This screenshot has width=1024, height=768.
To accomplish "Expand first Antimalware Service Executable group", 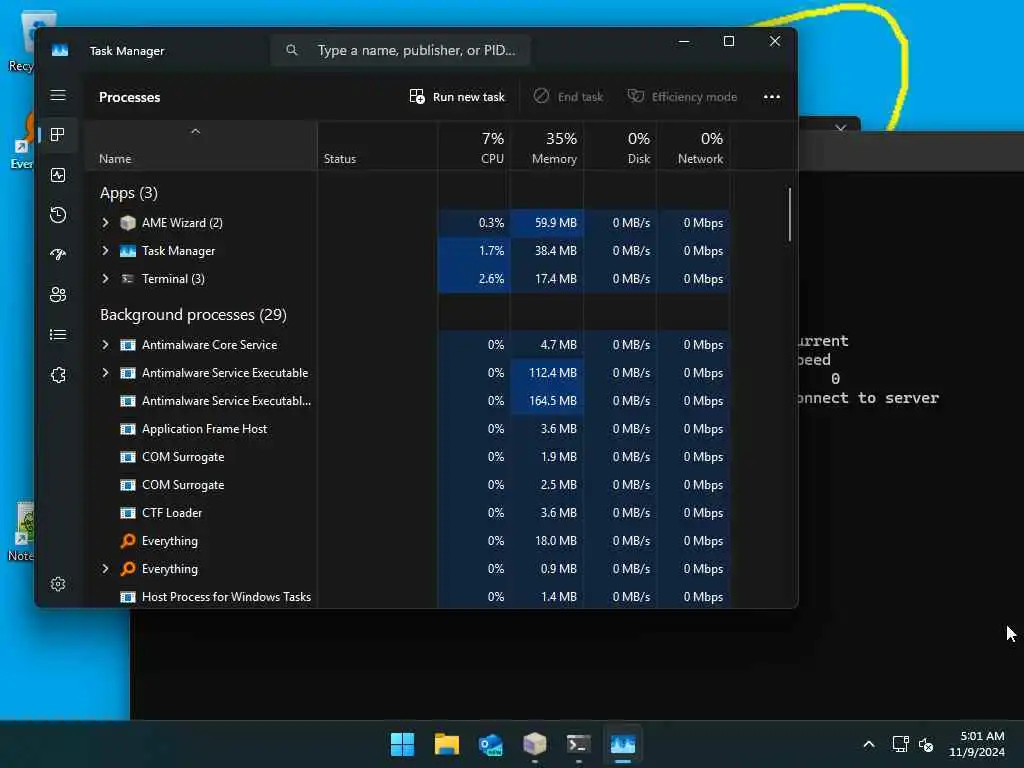I will tap(105, 373).
